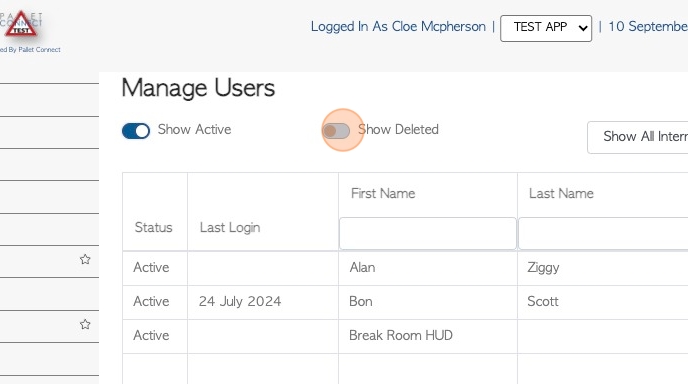
Task: Click the lower star favorite icon in sidebar
Action: [85, 324]
